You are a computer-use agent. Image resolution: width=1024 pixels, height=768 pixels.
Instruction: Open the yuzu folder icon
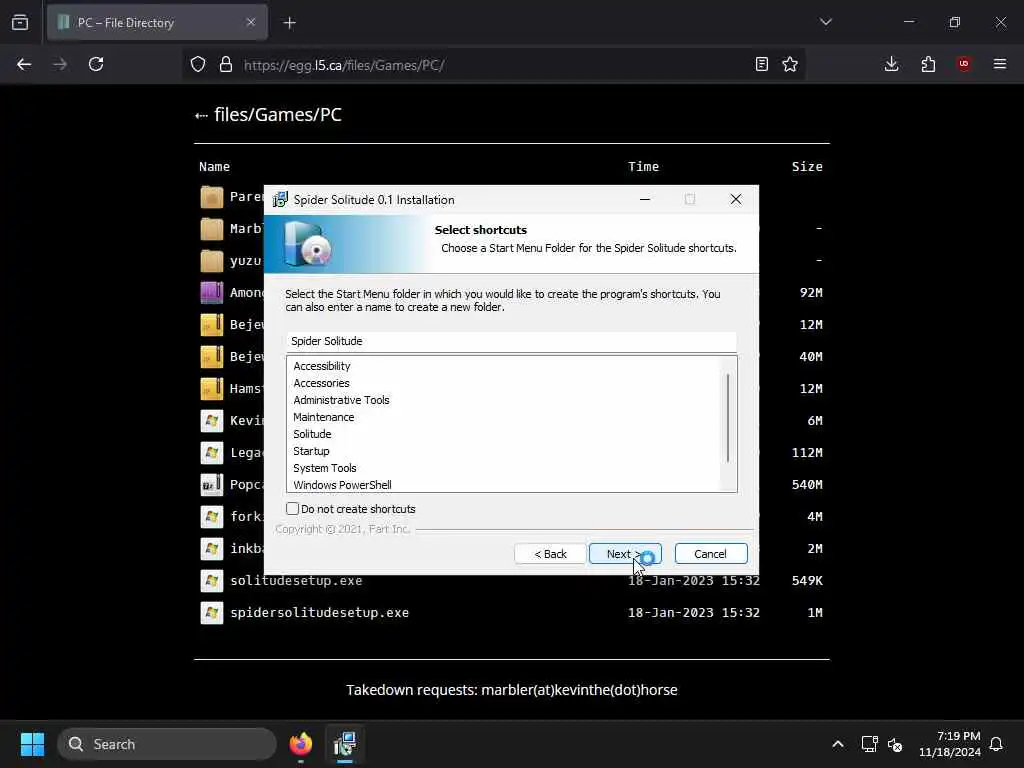coord(212,261)
